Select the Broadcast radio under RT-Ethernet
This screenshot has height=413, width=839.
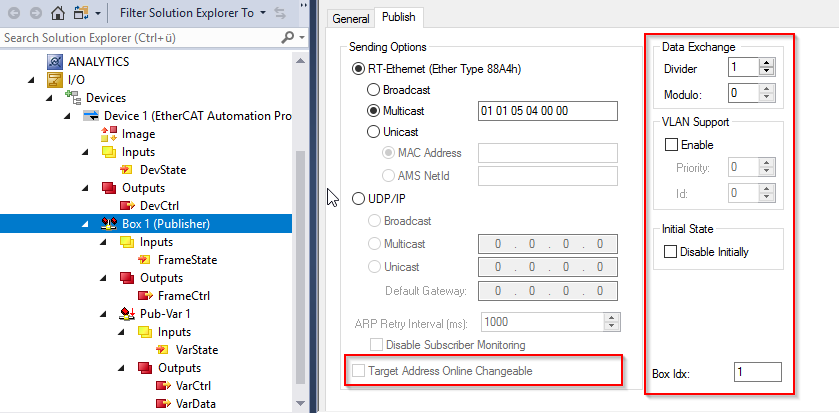pos(373,89)
